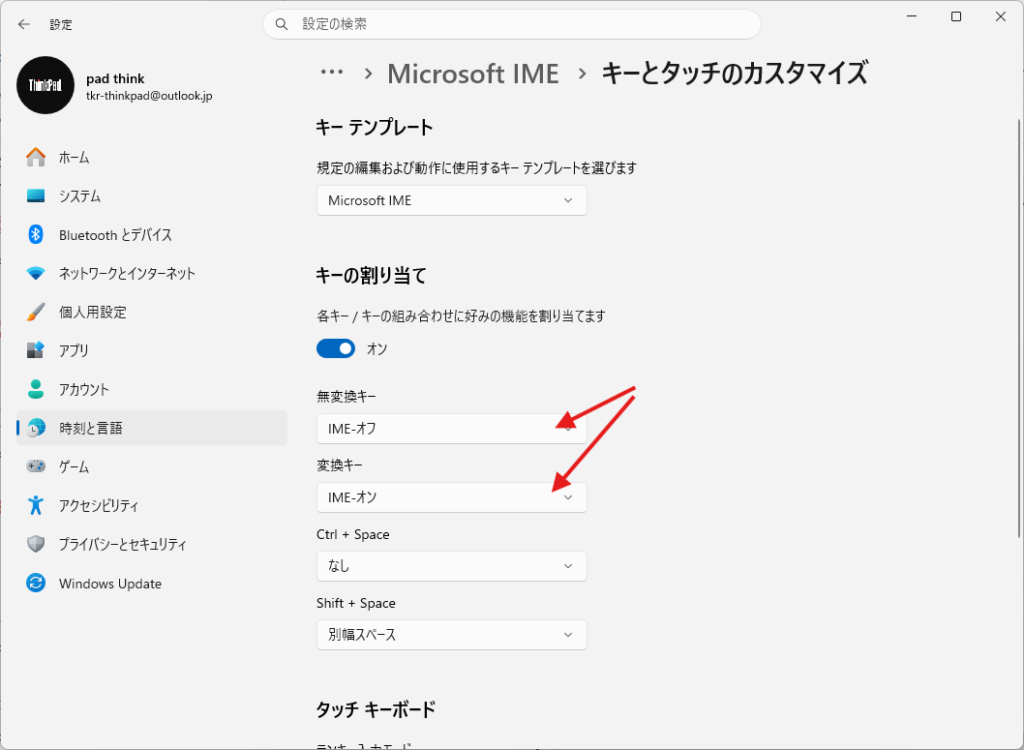Click the Home house icon
Image resolution: width=1024 pixels, height=750 pixels.
click(x=36, y=157)
